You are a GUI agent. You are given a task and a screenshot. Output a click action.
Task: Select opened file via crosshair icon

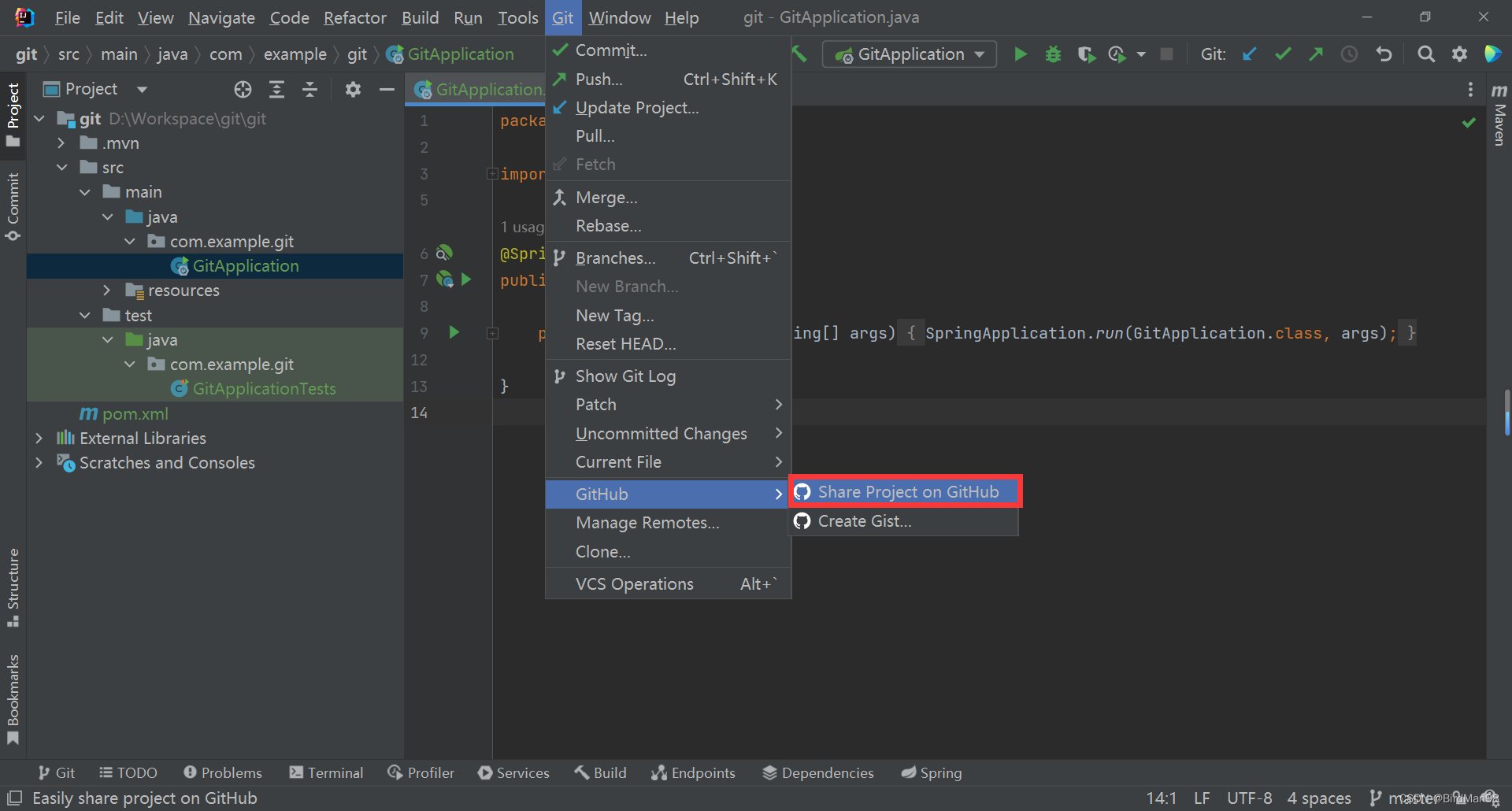click(243, 90)
